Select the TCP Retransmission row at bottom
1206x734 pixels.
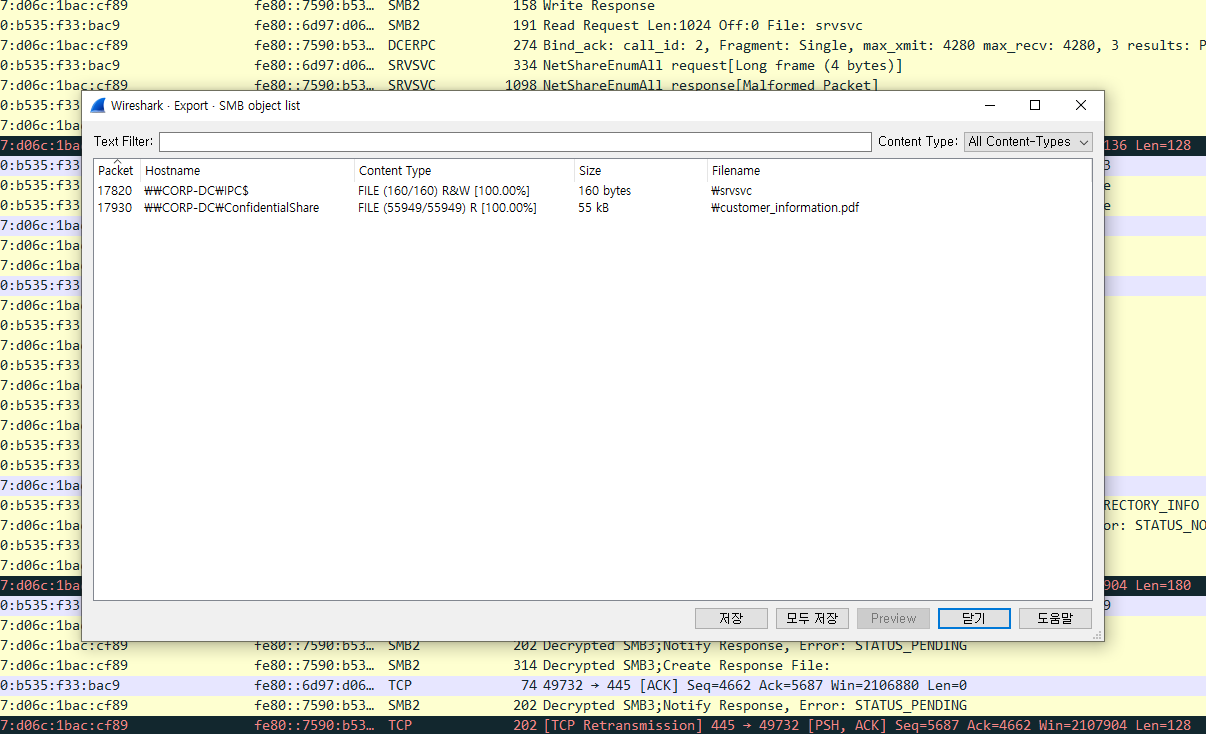coord(603,725)
